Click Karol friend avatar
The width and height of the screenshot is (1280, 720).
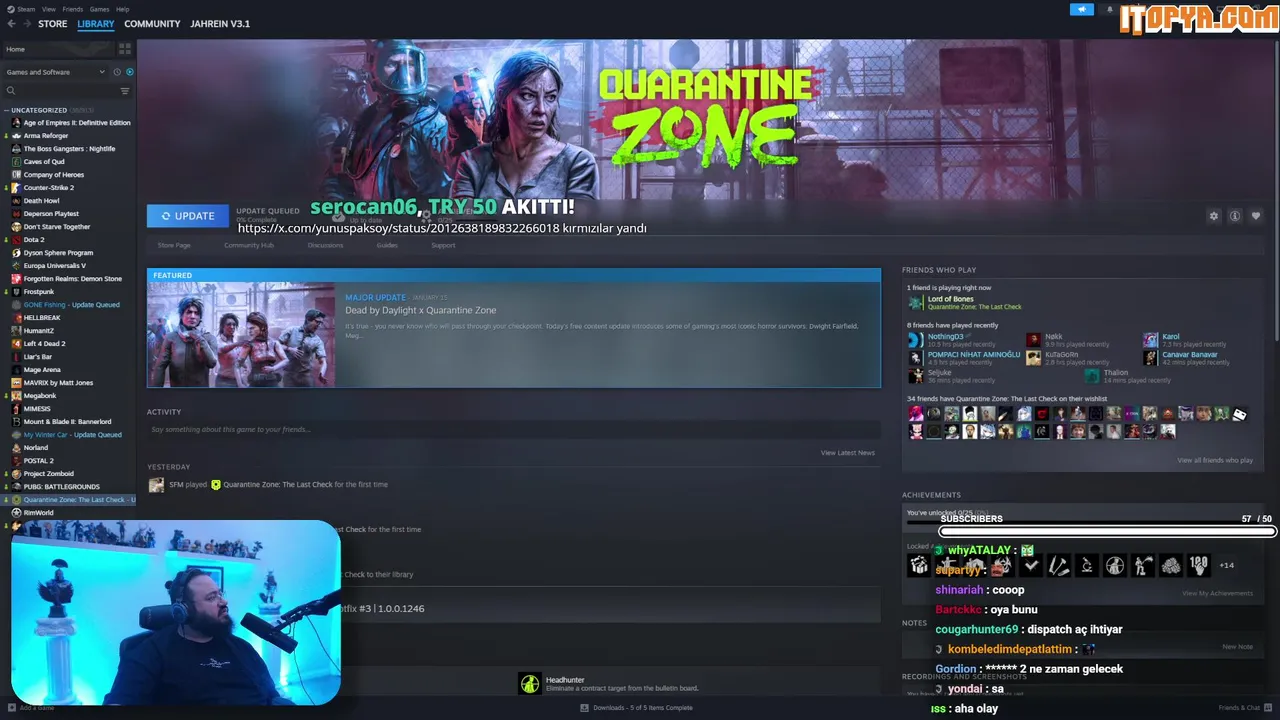point(1151,340)
